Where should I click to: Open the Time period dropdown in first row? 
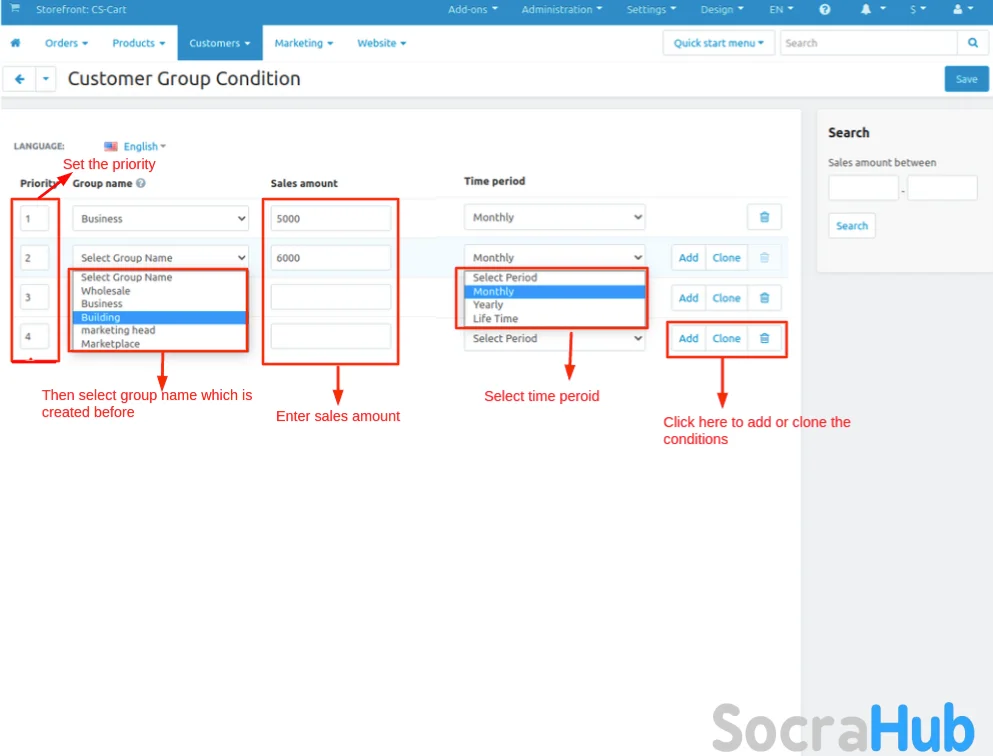[x=554, y=217]
